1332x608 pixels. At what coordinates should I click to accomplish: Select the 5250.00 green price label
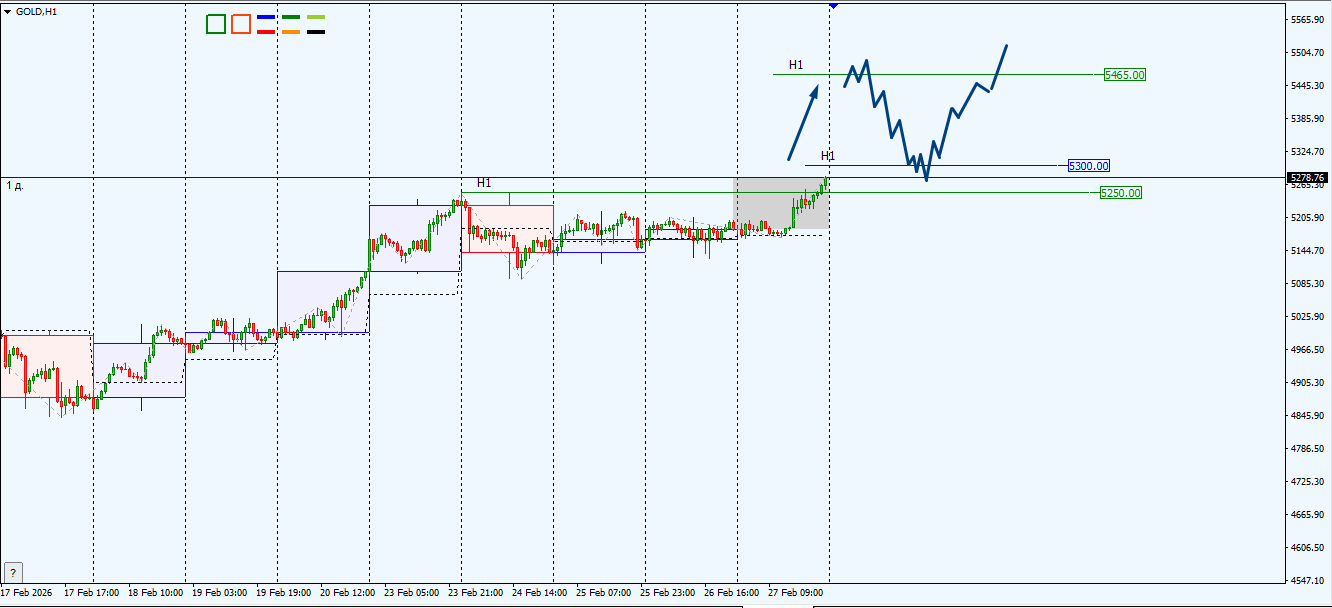[x=1121, y=193]
